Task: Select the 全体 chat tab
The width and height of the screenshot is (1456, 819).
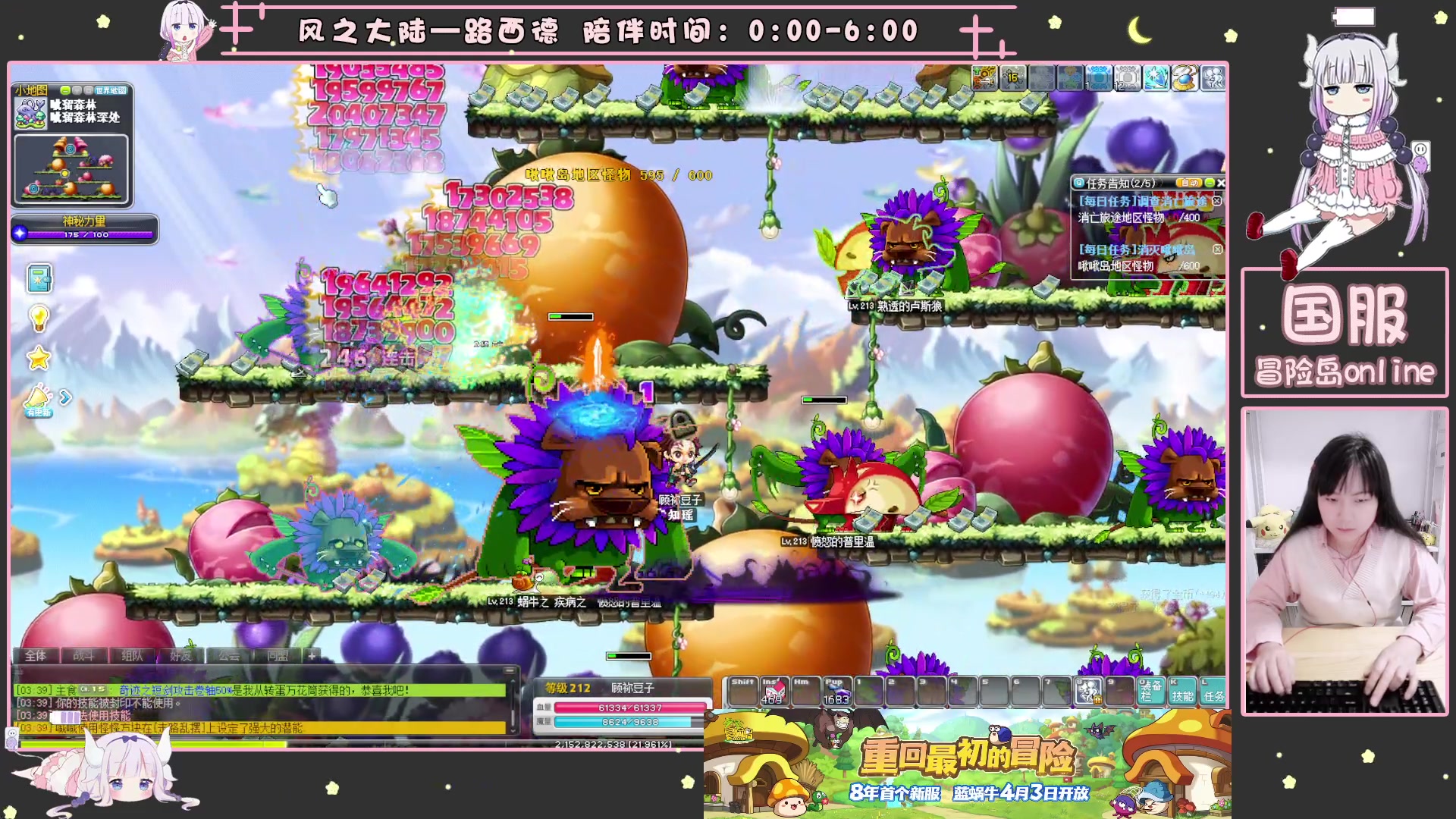Action: 36,656
